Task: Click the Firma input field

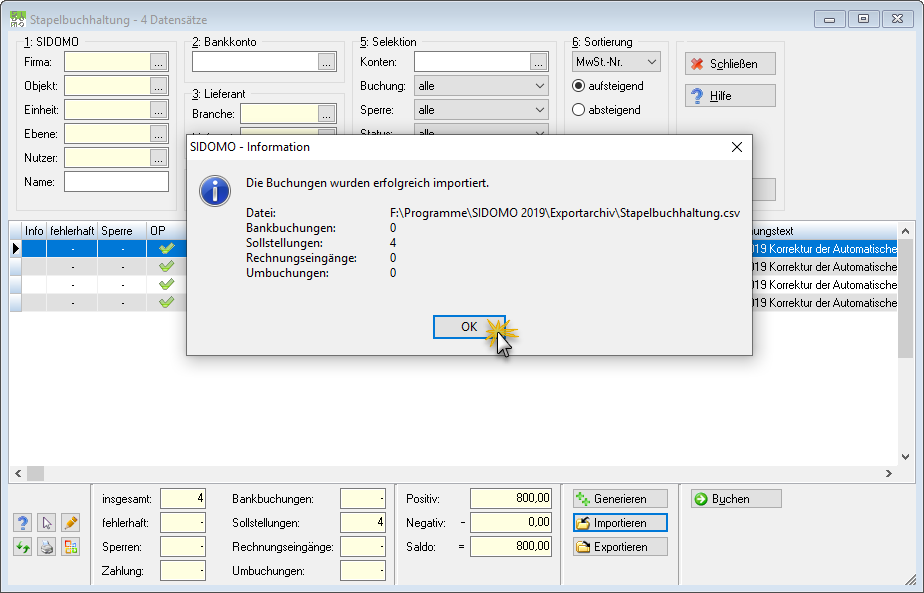Action: (x=107, y=62)
